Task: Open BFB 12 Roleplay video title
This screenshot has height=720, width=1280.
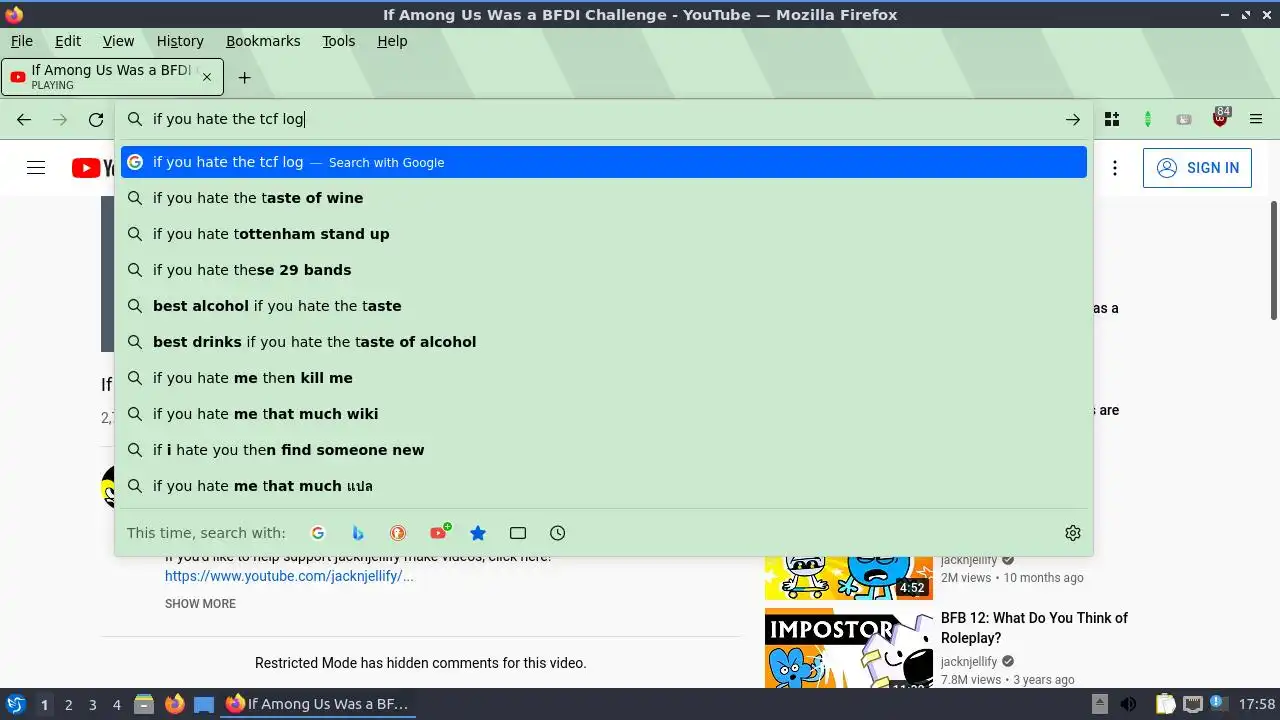Action: [x=1034, y=628]
